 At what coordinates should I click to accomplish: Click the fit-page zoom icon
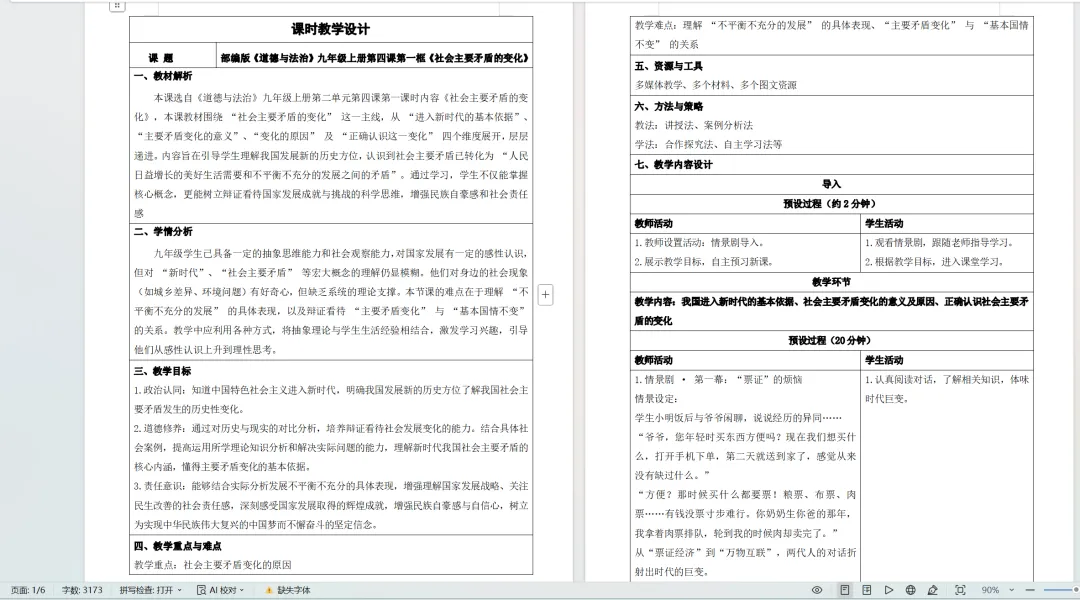[960, 590]
